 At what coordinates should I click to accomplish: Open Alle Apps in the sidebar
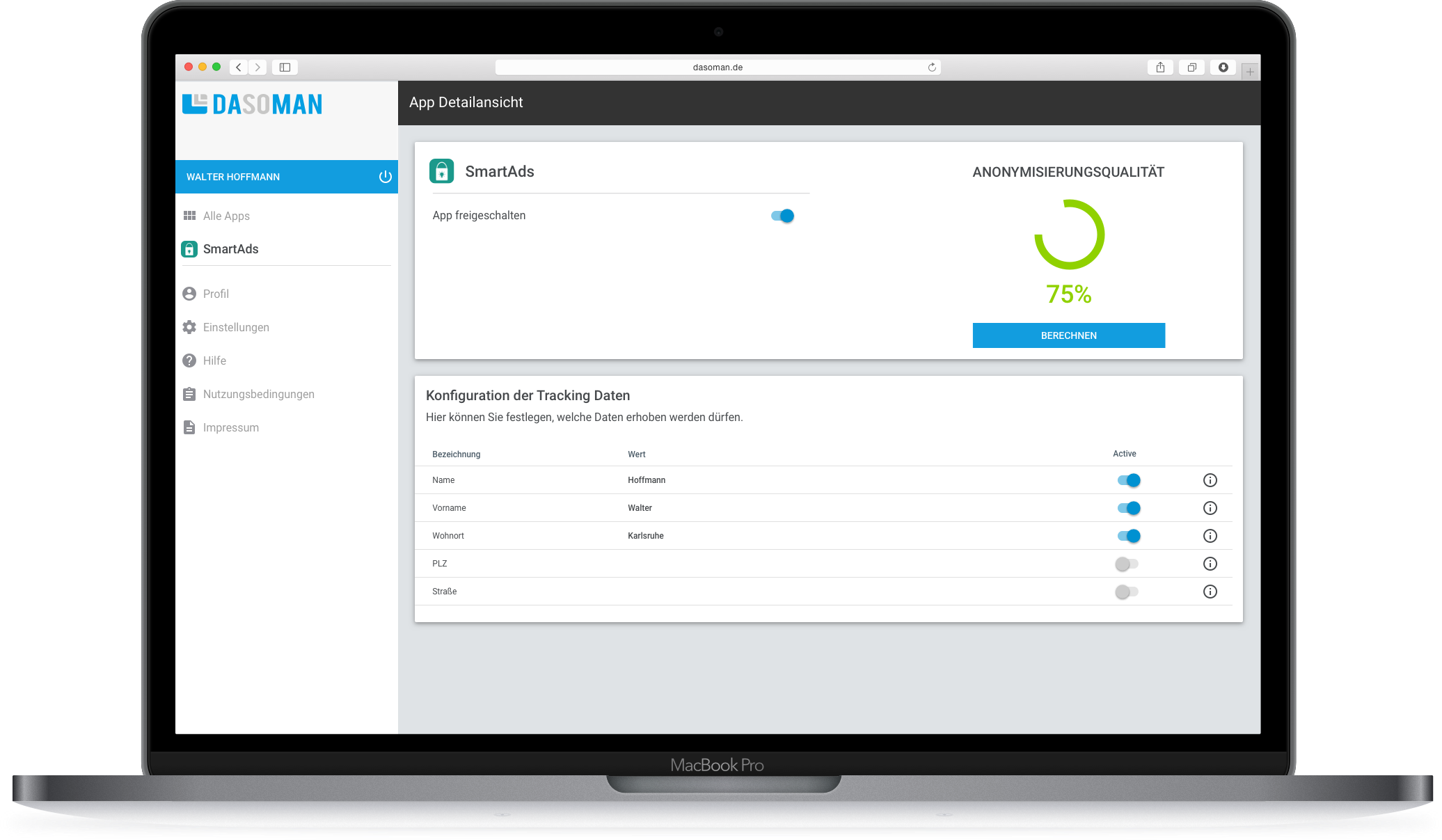[x=226, y=216]
